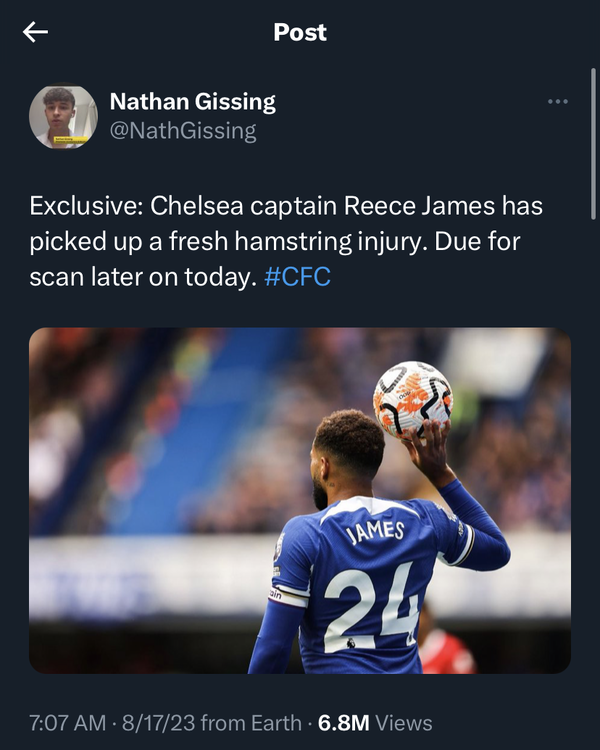The image size is (600, 750).
Task: Click the football in the attached photo
Action: [x=413, y=399]
